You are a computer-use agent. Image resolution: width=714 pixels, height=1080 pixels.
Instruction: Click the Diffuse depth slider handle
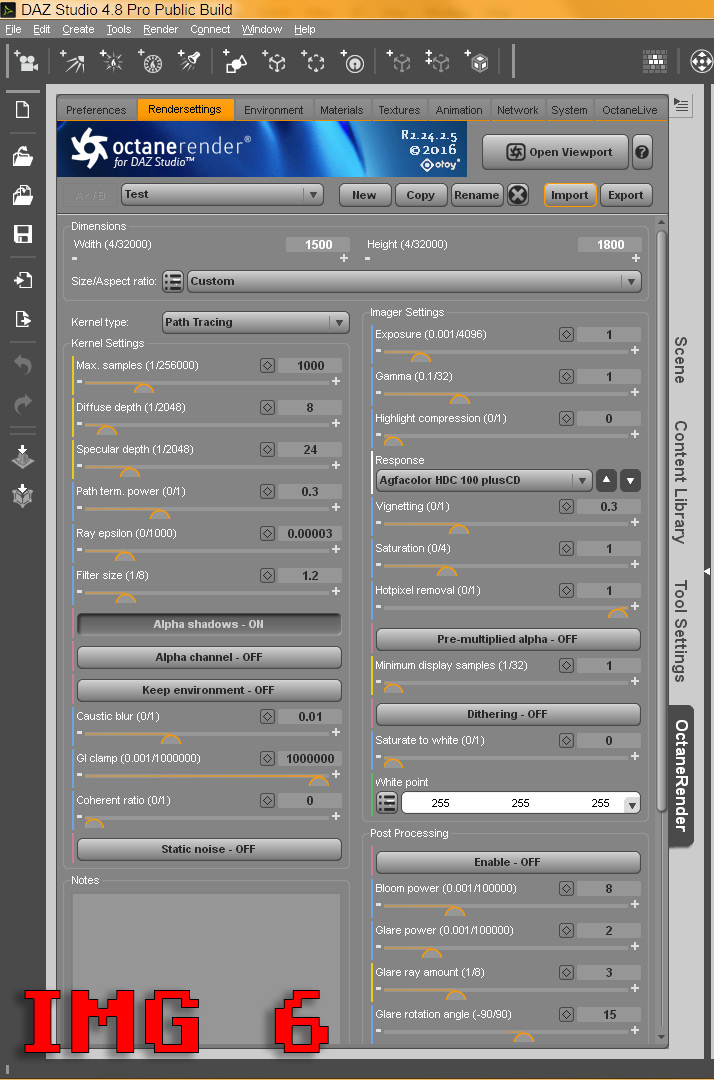coord(106,430)
